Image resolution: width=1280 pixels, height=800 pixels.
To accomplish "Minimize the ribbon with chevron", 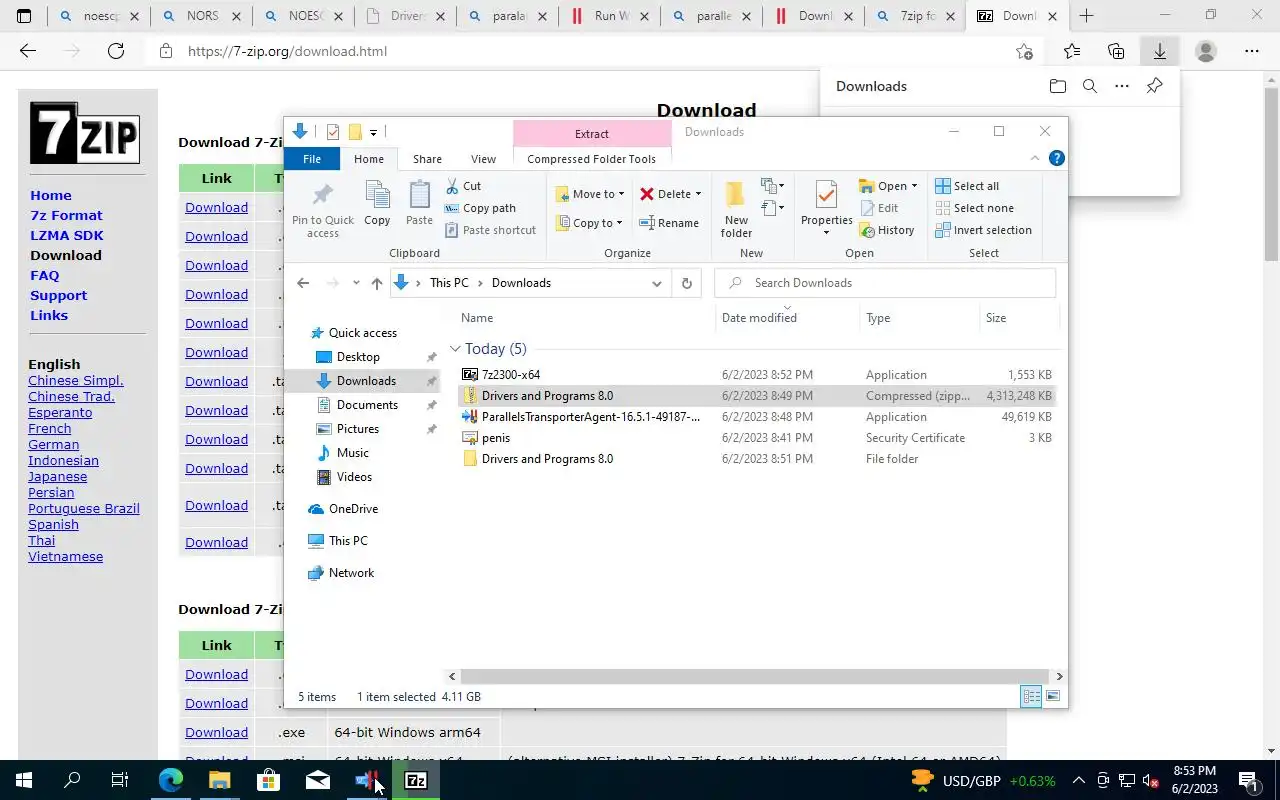I will coord(1035,158).
